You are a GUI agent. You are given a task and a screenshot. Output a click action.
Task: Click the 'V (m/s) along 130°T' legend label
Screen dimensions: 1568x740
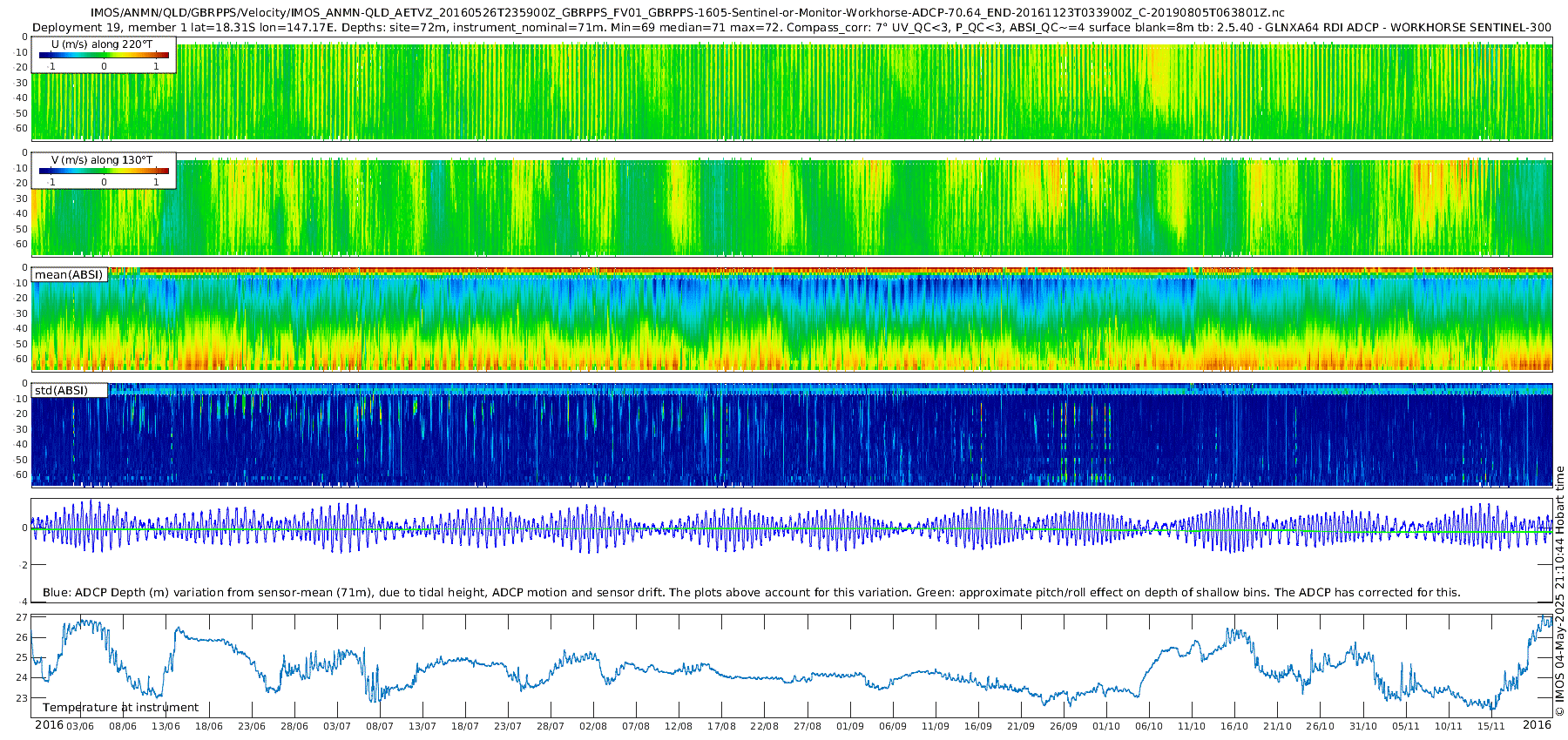tap(102, 160)
